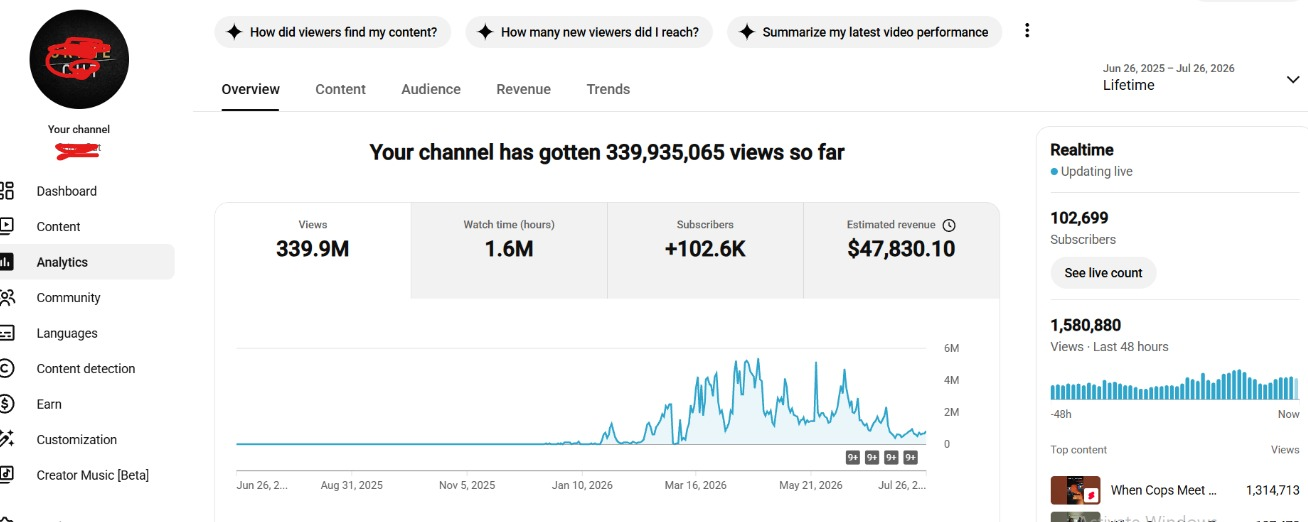Click the Updating live status text
The image size is (1308, 522).
point(1097,172)
